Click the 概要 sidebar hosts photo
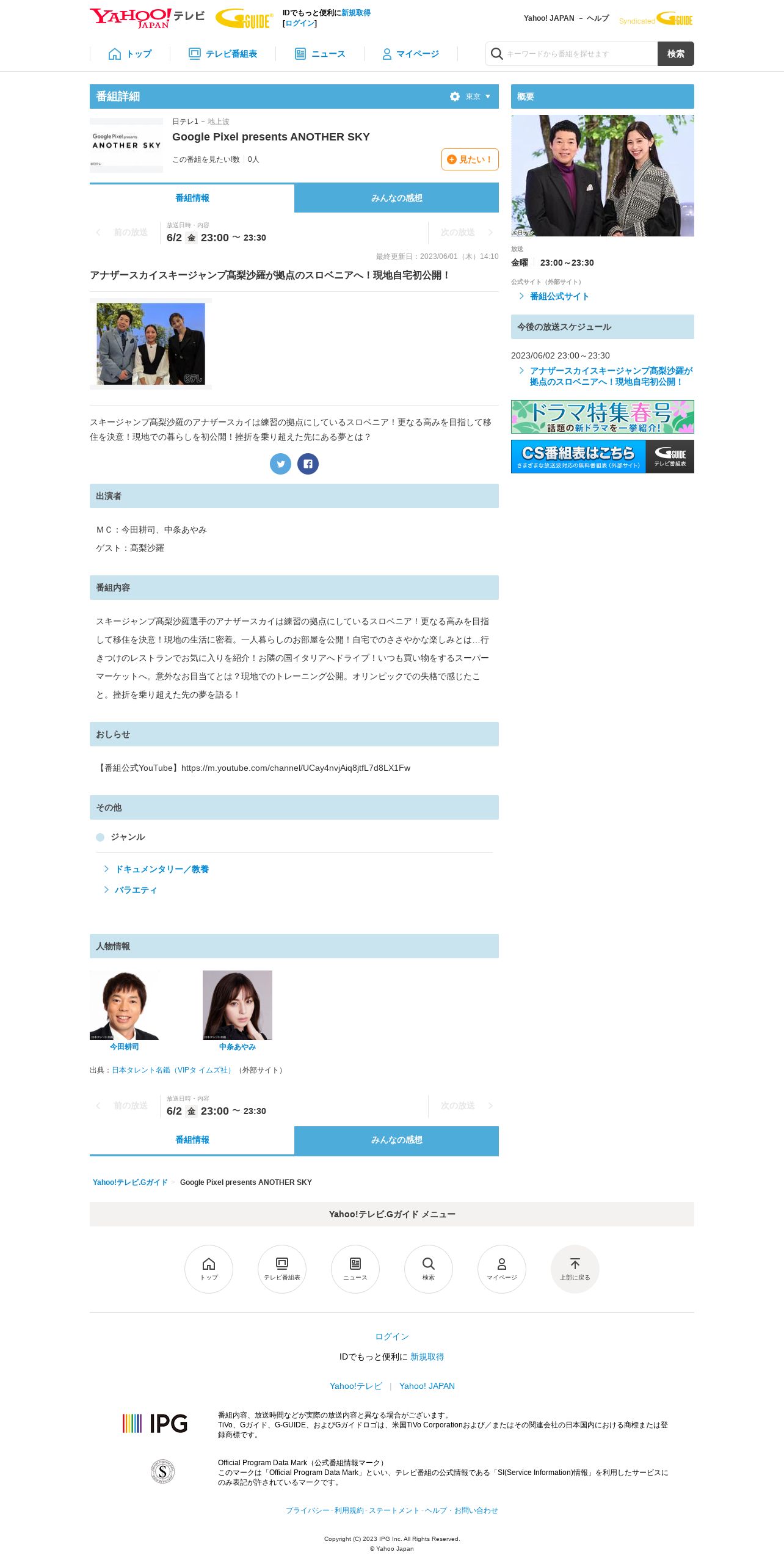Screen dimensions: 784x1566 click(x=603, y=176)
